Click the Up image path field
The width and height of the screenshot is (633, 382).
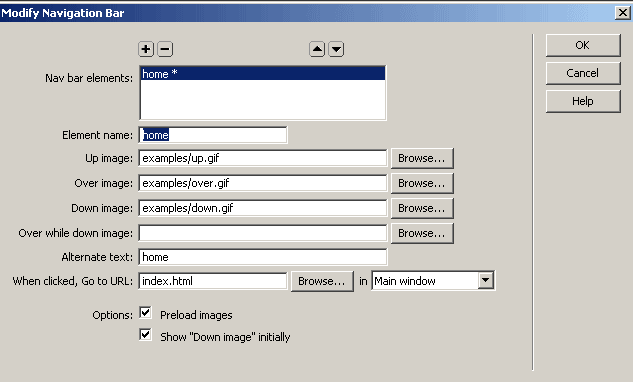coord(262,158)
